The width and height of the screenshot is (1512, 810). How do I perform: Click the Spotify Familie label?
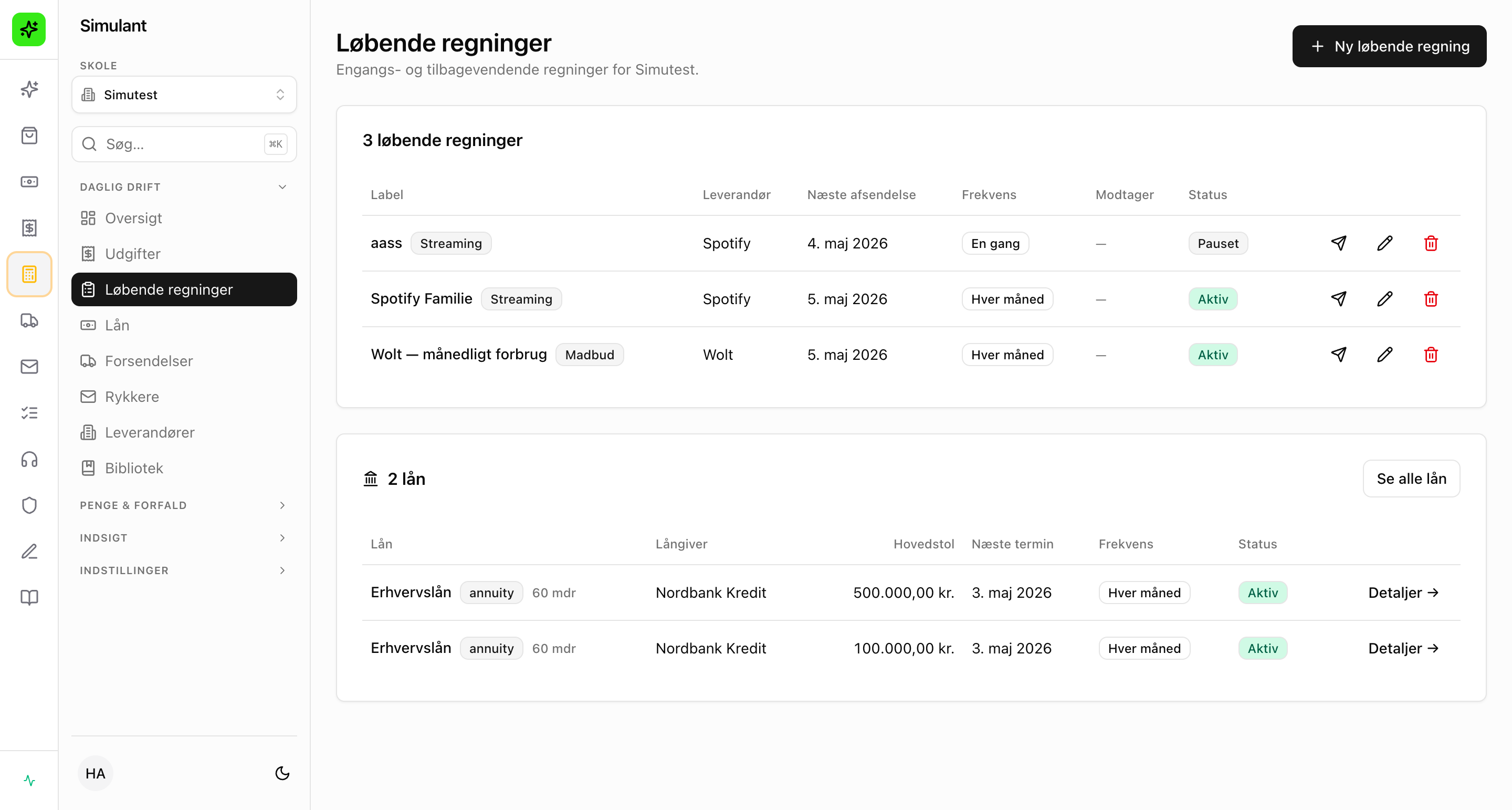point(422,298)
